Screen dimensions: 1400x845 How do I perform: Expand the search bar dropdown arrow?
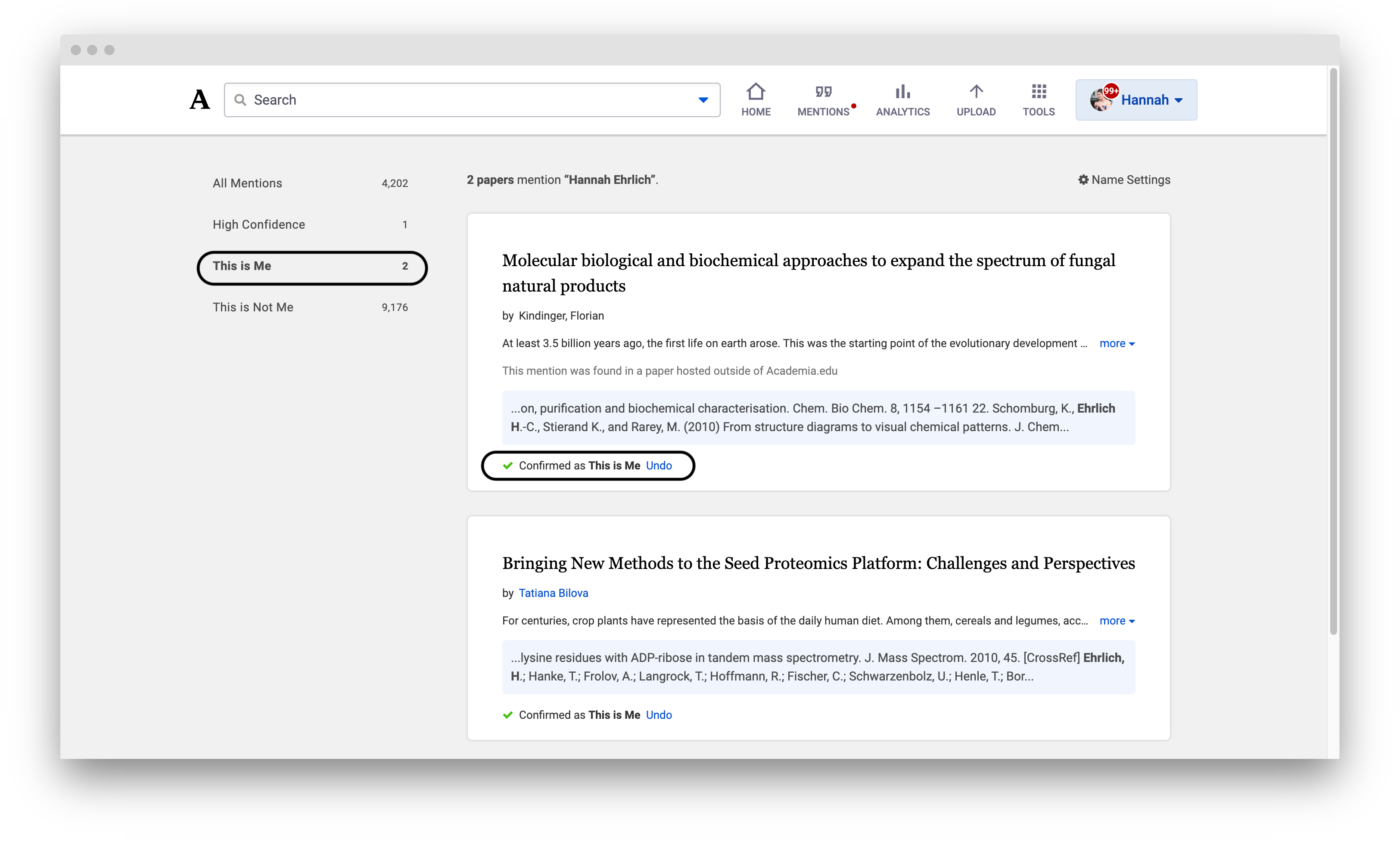point(703,99)
